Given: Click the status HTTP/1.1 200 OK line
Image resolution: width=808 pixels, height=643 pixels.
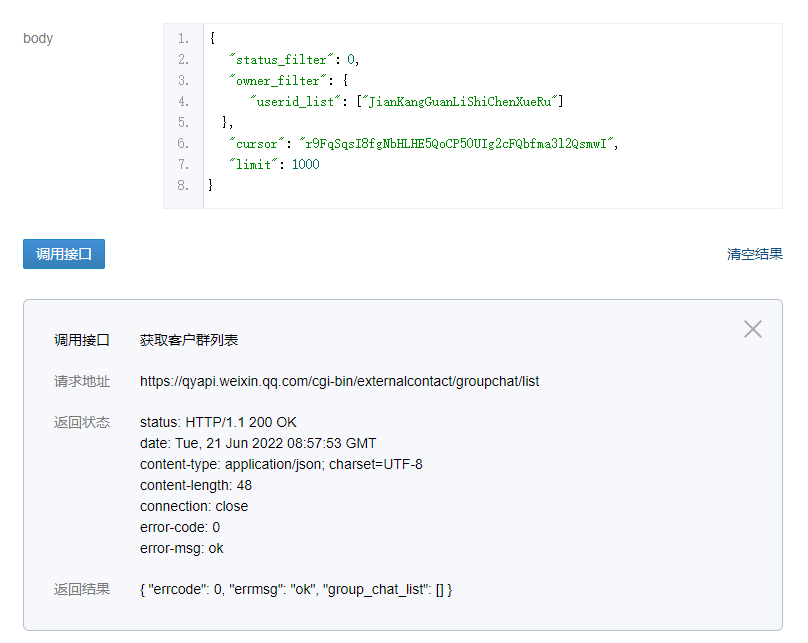Looking at the screenshot, I should pos(218,422).
